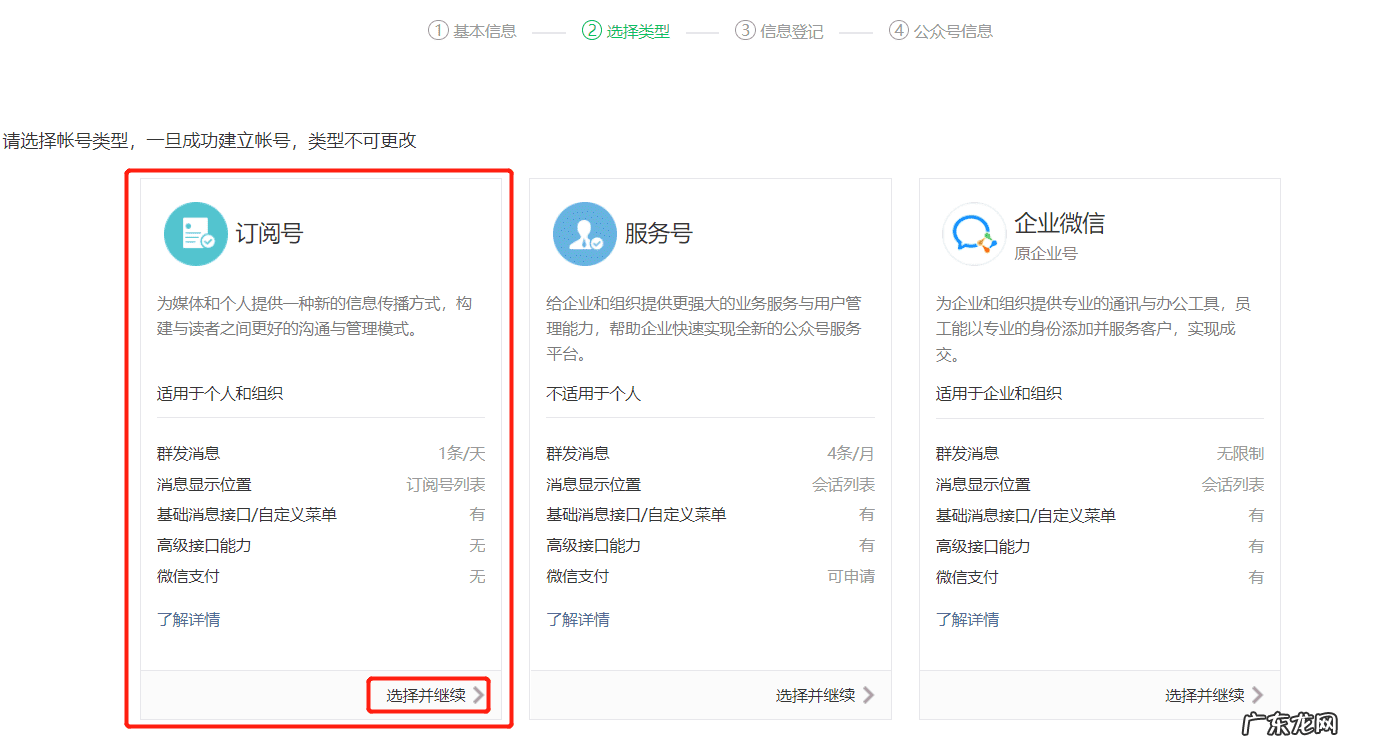
Task: Click the circled ① step indicator icon
Action: pos(438,30)
